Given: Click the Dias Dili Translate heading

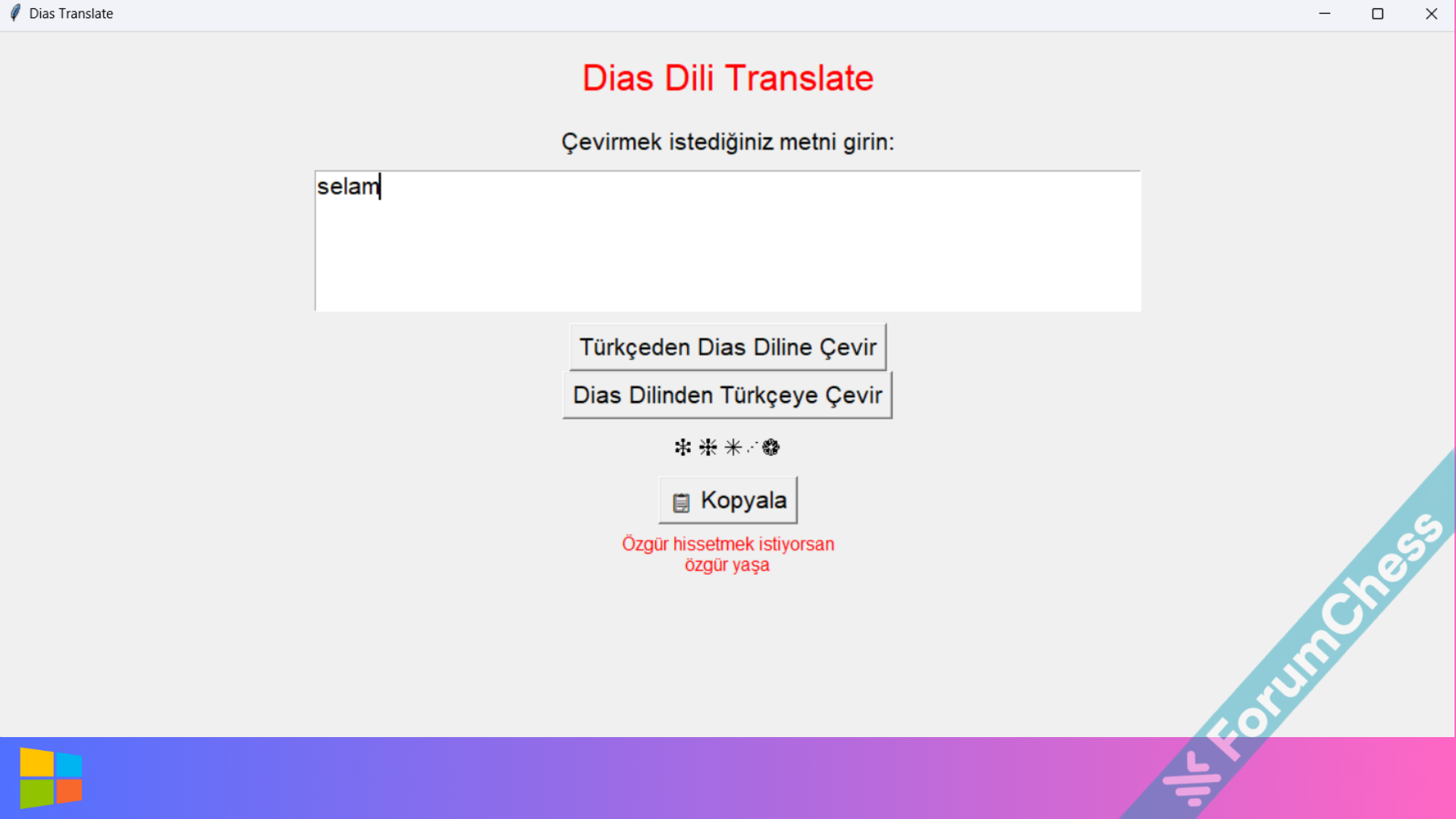Looking at the screenshot, I should click(728, 78).
